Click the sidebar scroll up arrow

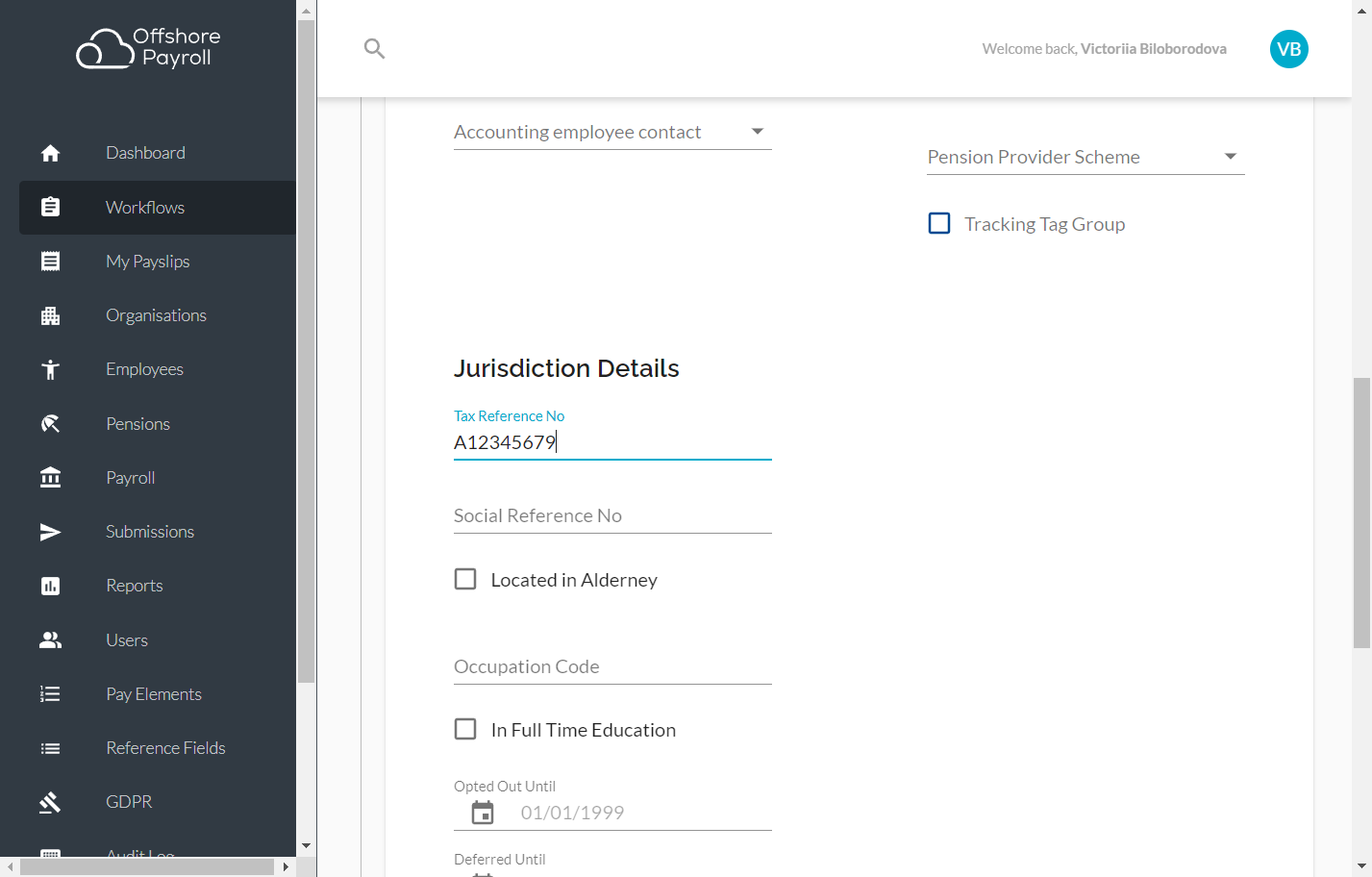[x=306, y=12]
